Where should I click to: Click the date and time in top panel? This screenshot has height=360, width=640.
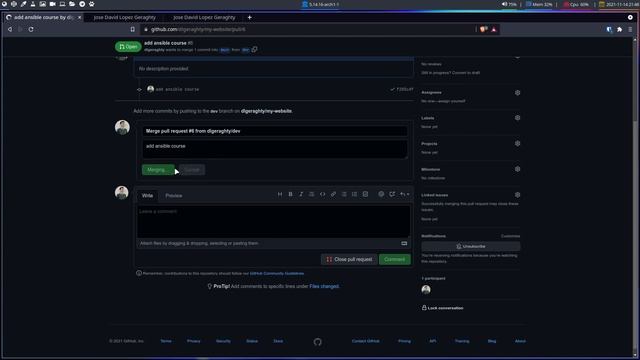coord(619,4)
